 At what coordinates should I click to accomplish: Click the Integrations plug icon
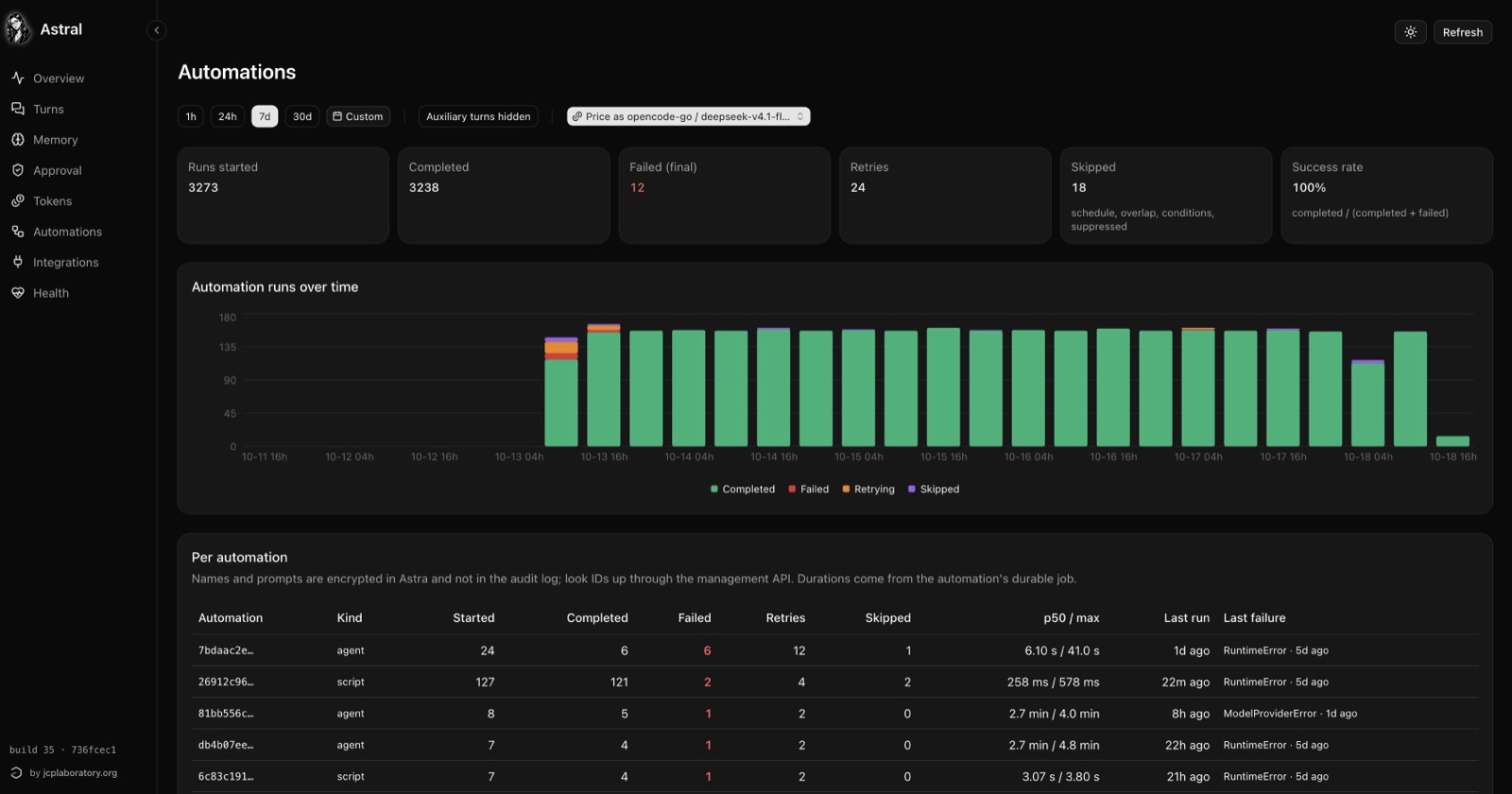tap(18, 262)
